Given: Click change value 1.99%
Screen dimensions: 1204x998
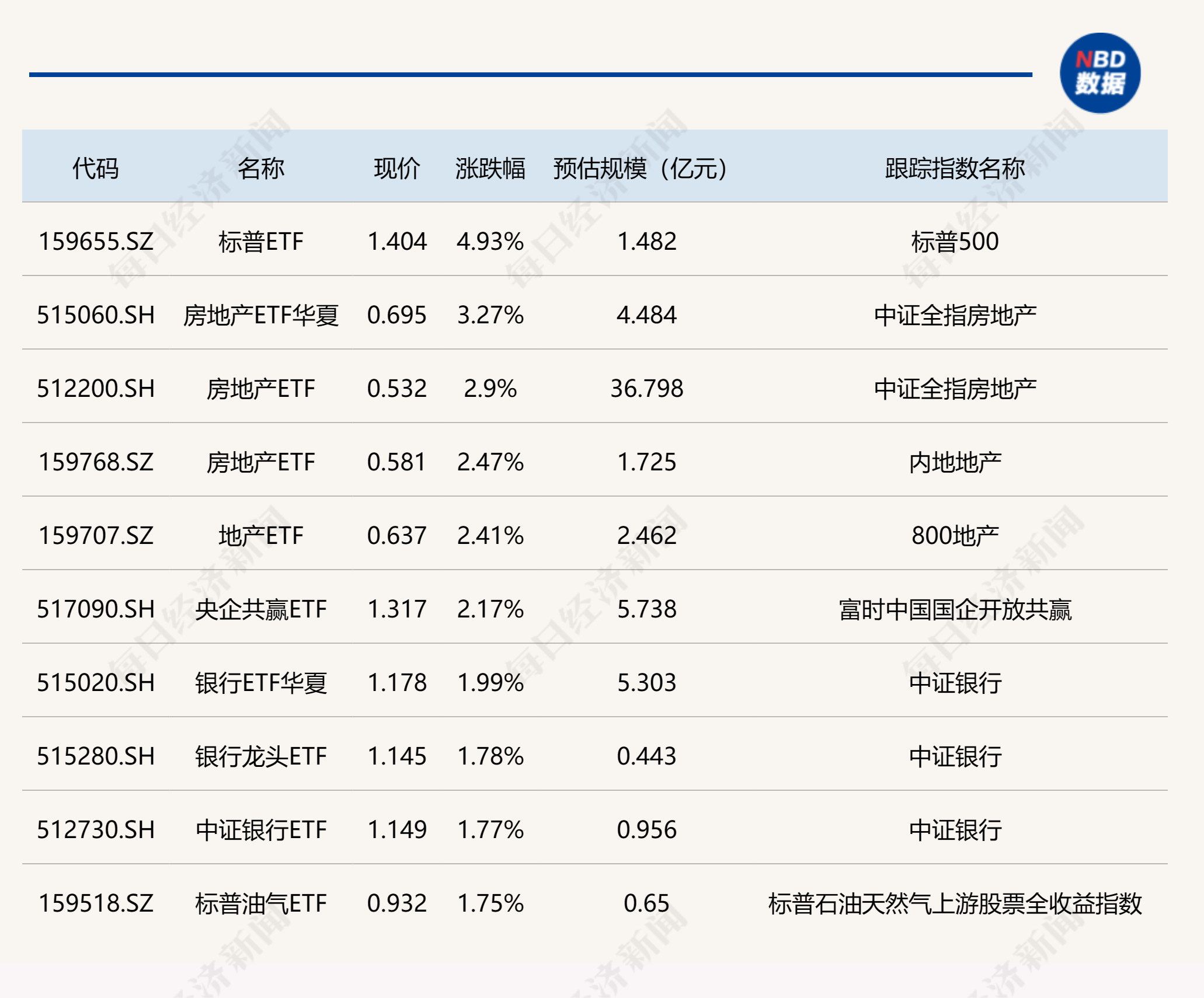Looking at the screenshot, I should click(490, 683).
